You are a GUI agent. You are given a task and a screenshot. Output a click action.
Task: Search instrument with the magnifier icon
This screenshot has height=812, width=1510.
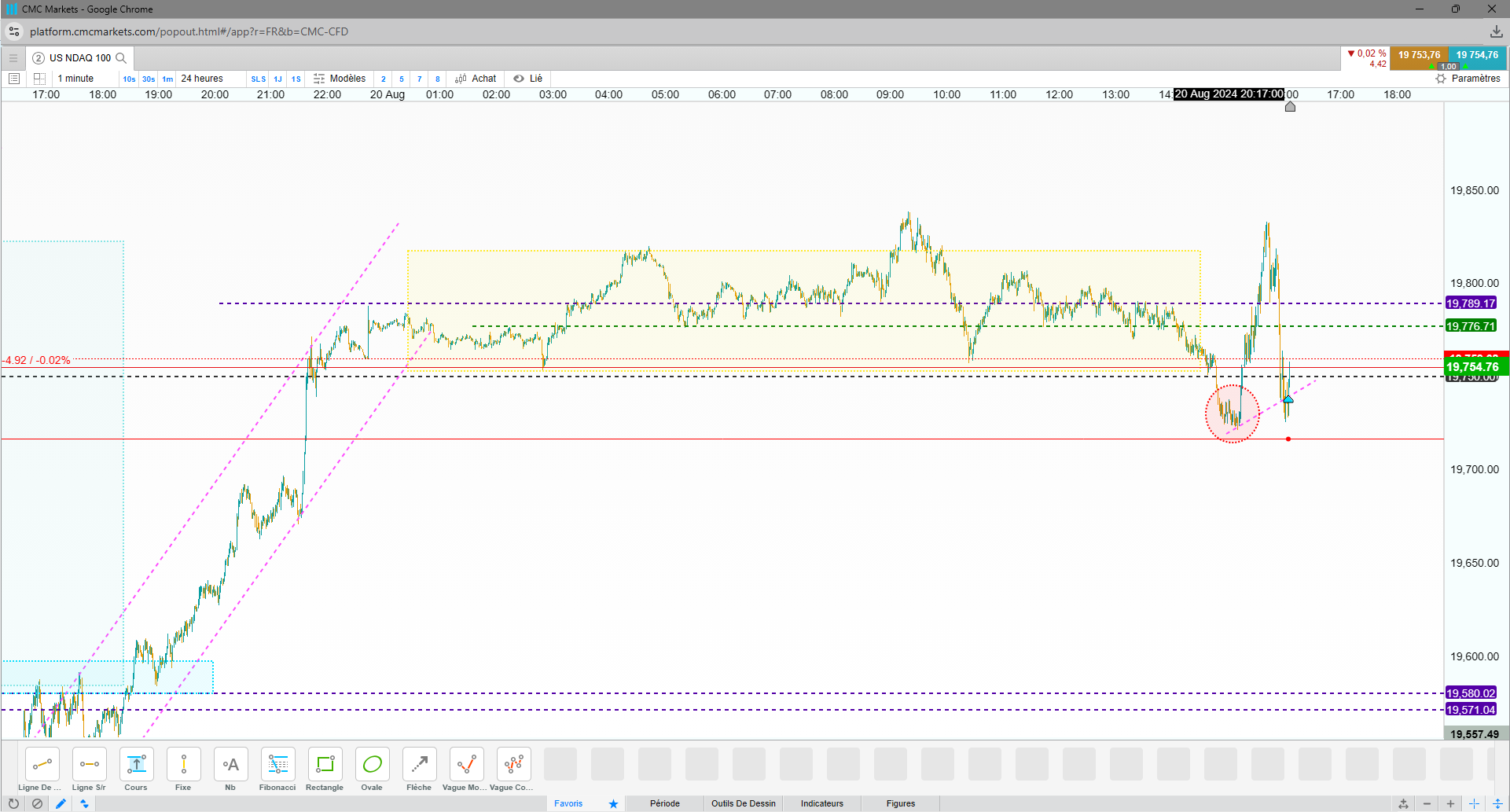coord(121,58)
